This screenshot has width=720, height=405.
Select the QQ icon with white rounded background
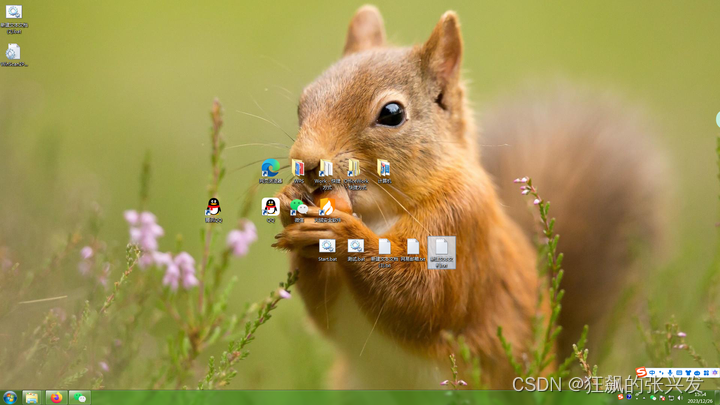(x=270, y=210)
